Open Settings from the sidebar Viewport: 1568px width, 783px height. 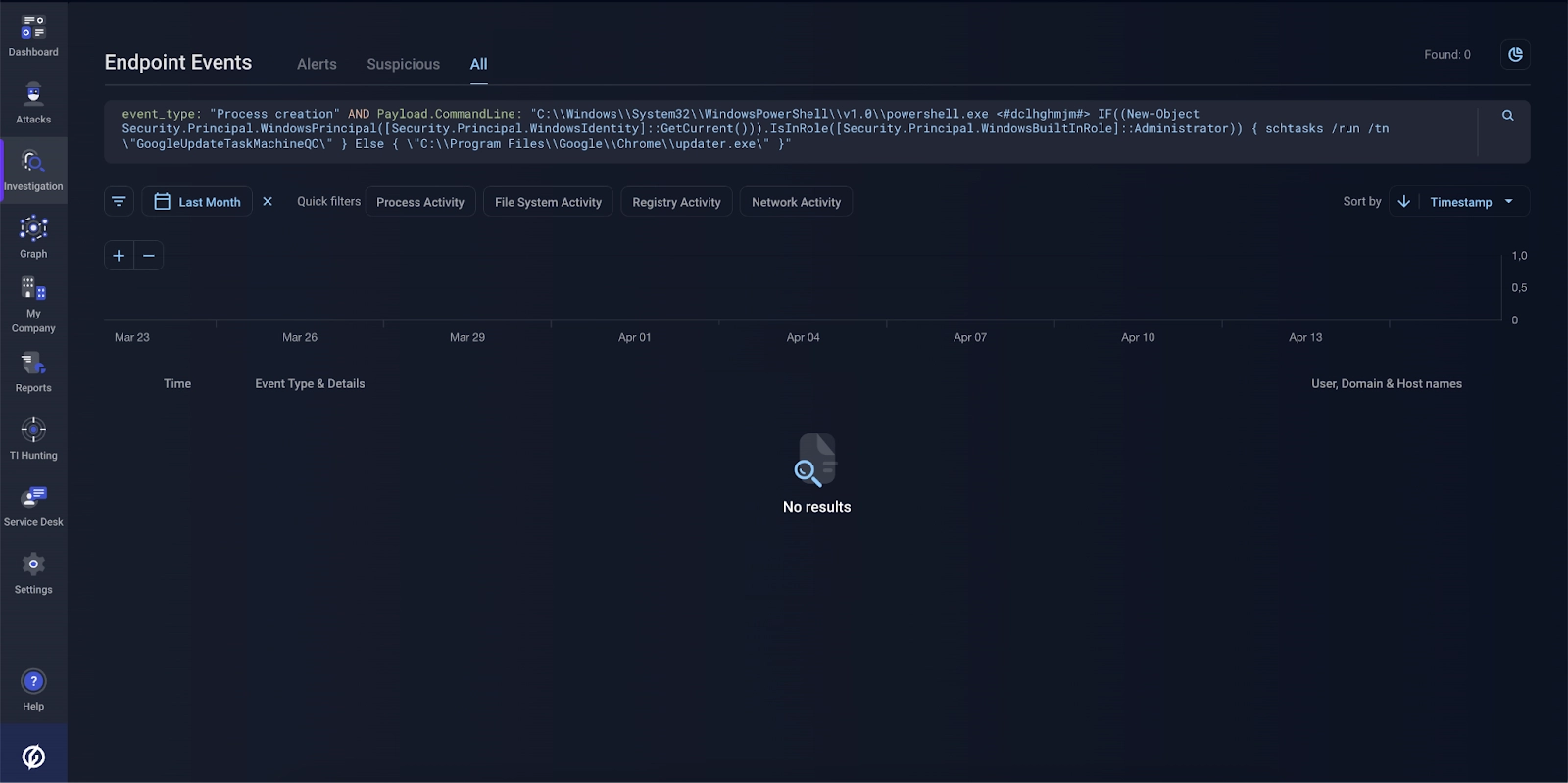[33, 573]
